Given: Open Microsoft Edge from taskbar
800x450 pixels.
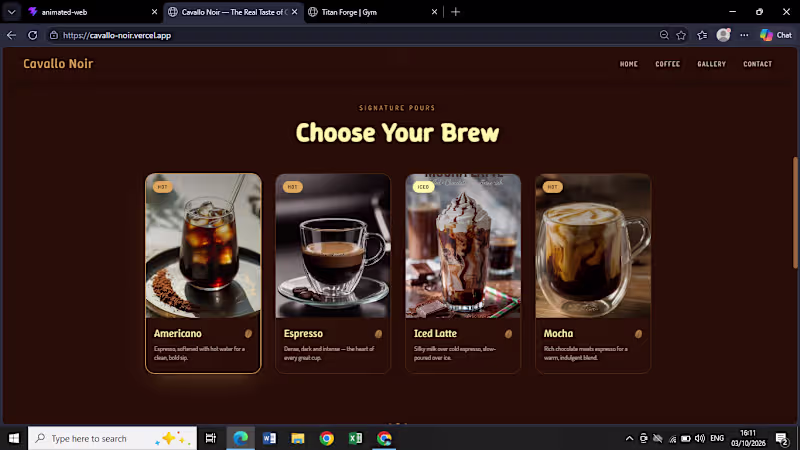Looking at the screenshot, I should [x=240, y=438].
